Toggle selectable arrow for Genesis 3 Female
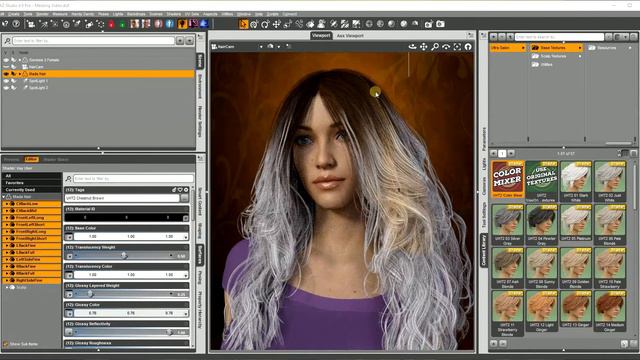 (x=13, y=60)
